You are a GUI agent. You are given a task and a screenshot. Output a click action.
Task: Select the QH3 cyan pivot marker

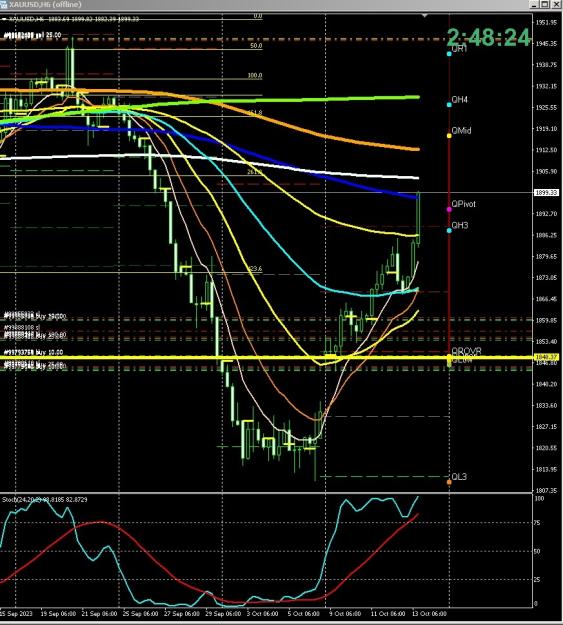tap(449, 230)
